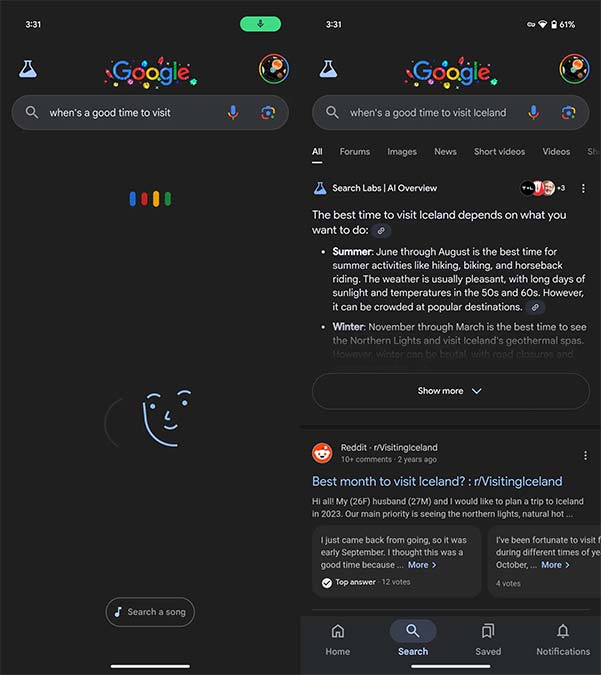Click the AI Overview source avatars cluster
The image size is (601, 675).
click(x=542, y=188)
